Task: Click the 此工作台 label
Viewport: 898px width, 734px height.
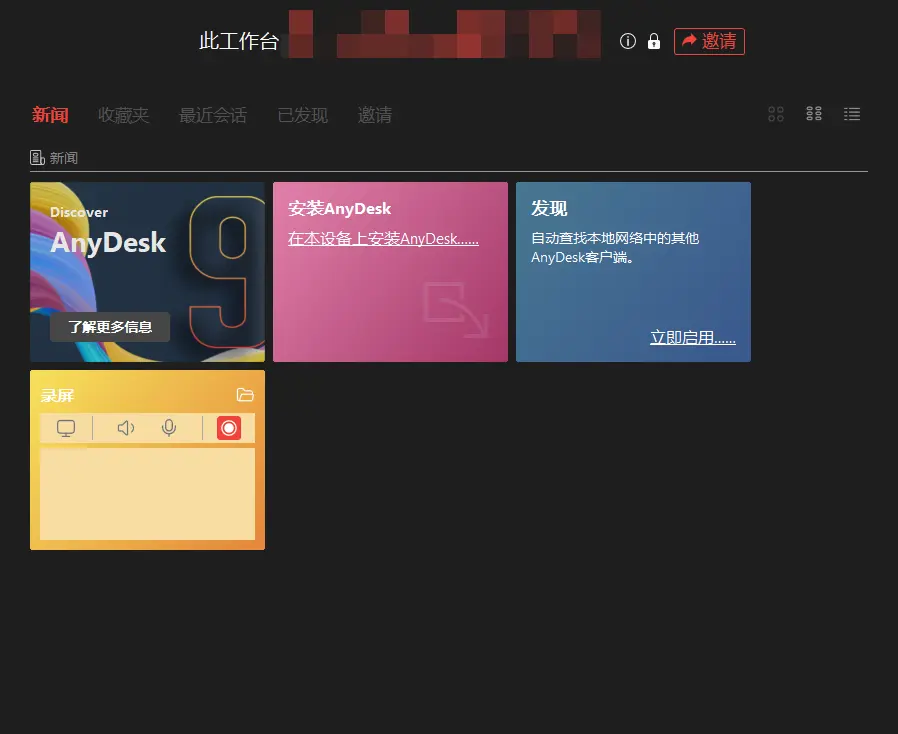Action: (239, 41)
